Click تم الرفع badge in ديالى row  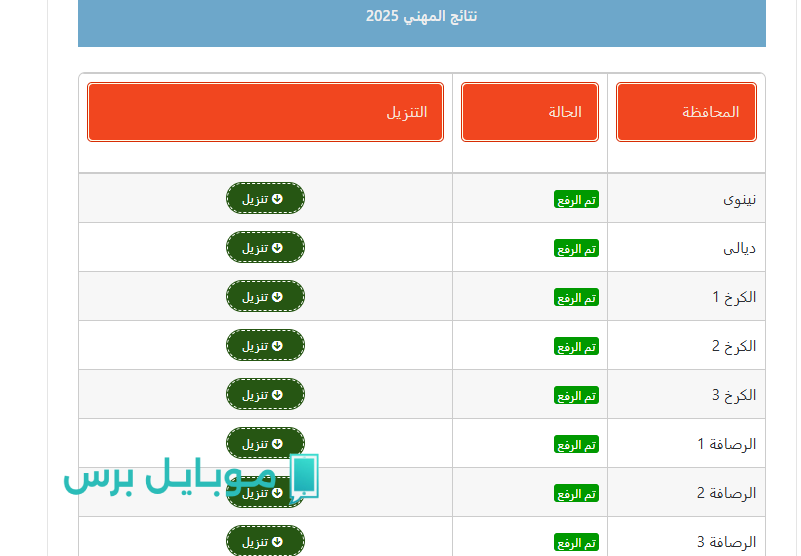[x=576, y=248]
